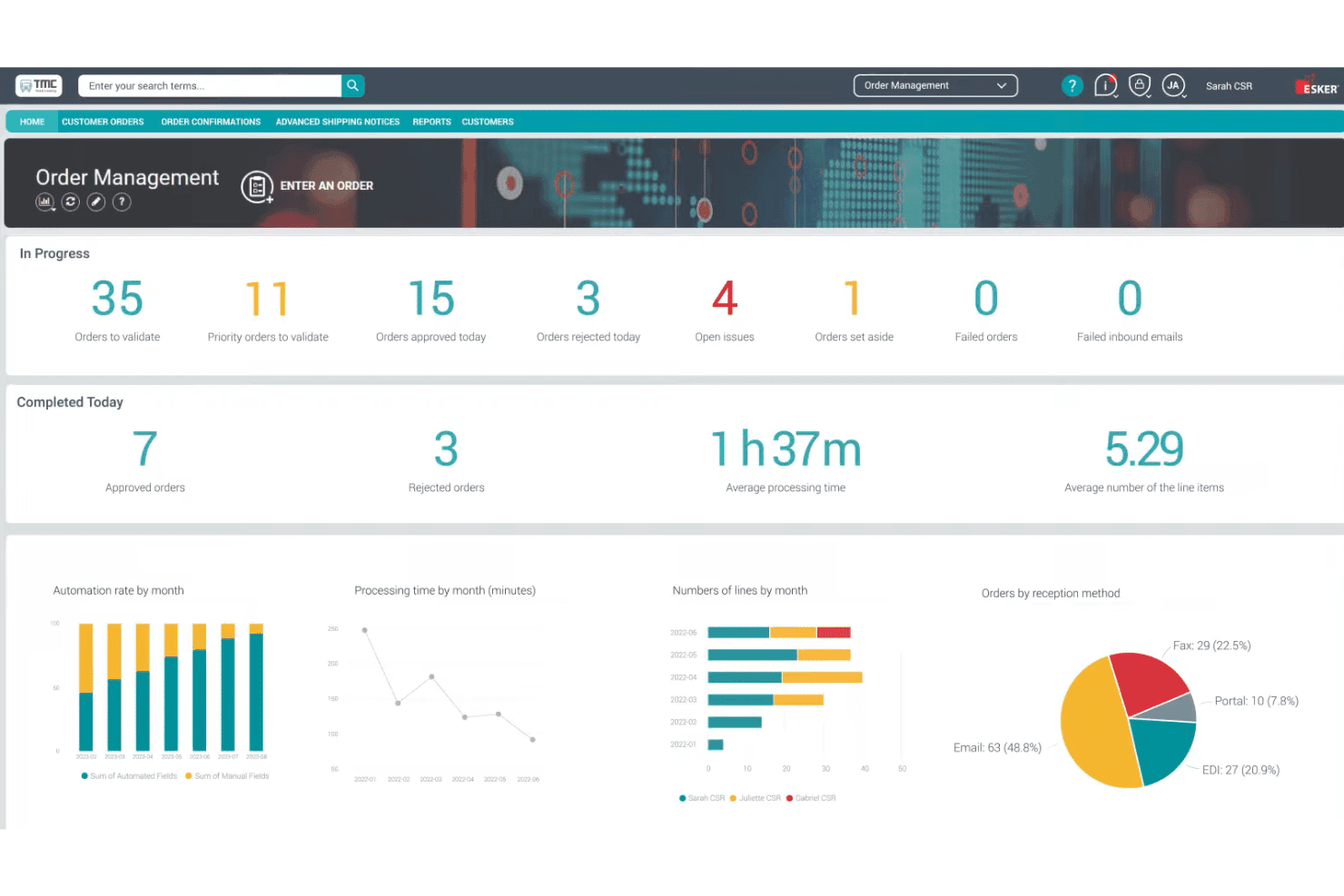Go to the Home tab
Viewport: 1344px width, 896px height.
(33, 122)
